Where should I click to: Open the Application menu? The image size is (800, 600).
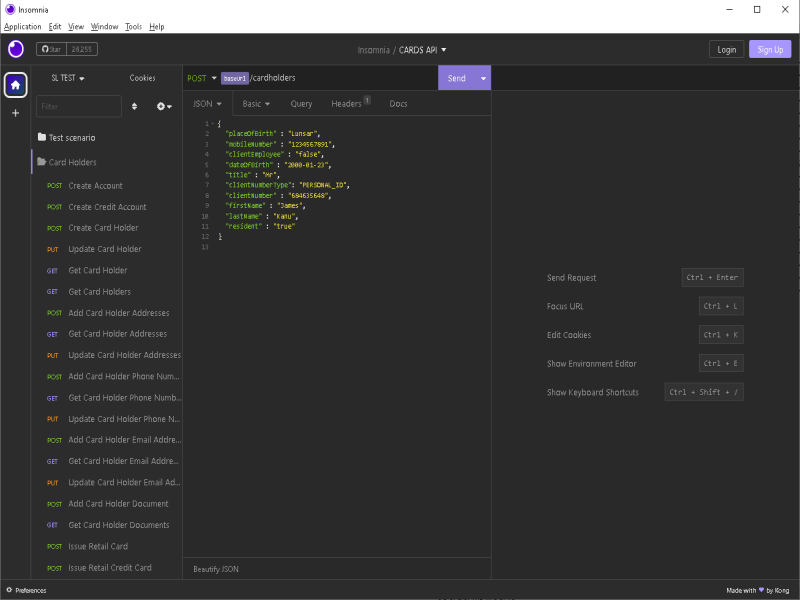tap(22, 27)
